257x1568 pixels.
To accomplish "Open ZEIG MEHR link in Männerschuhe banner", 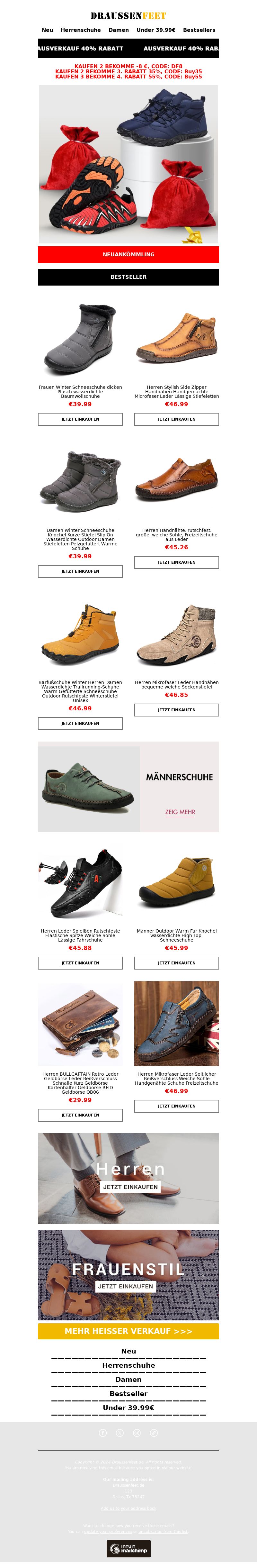I will pos(180,812).
